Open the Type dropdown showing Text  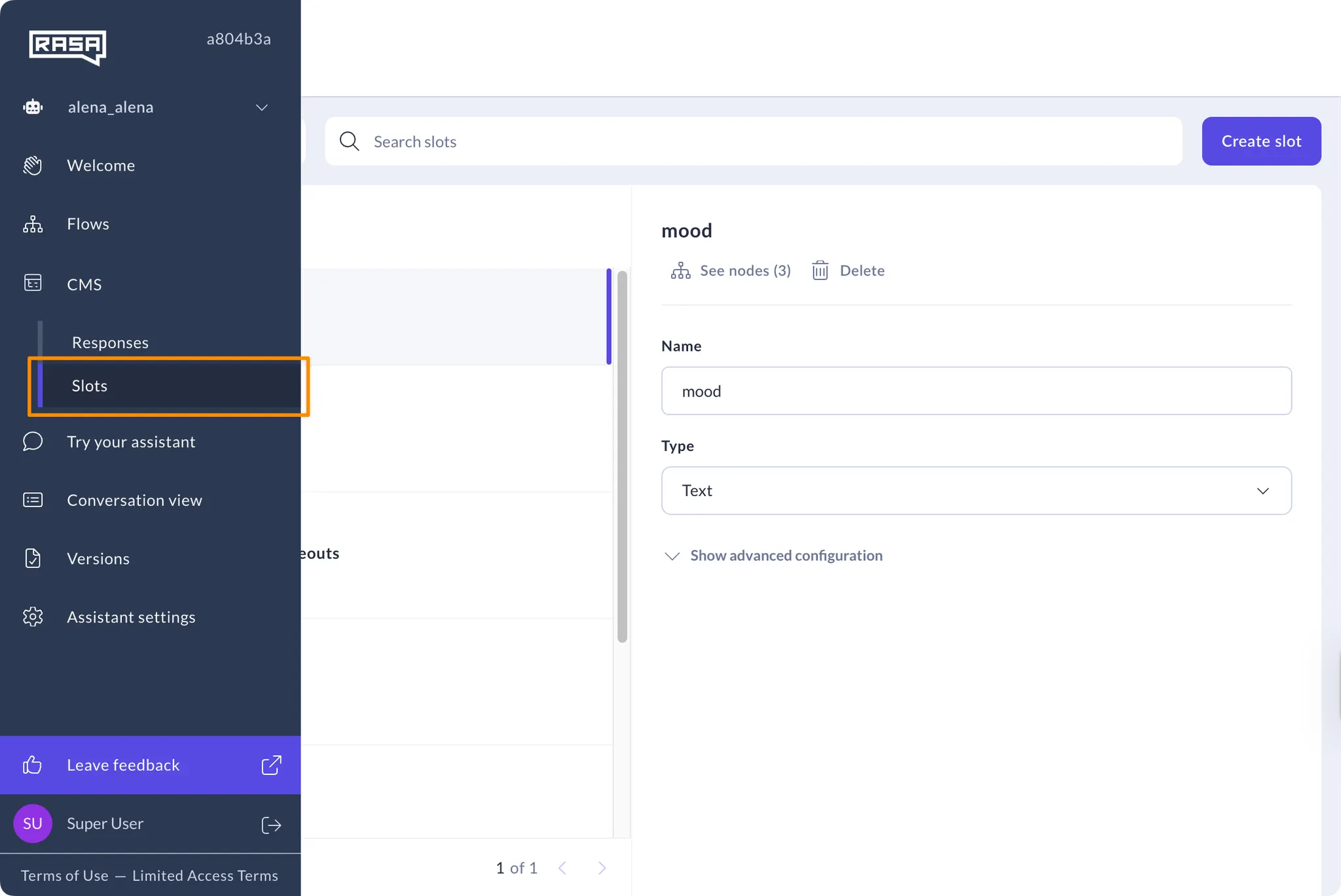point(976,491)
